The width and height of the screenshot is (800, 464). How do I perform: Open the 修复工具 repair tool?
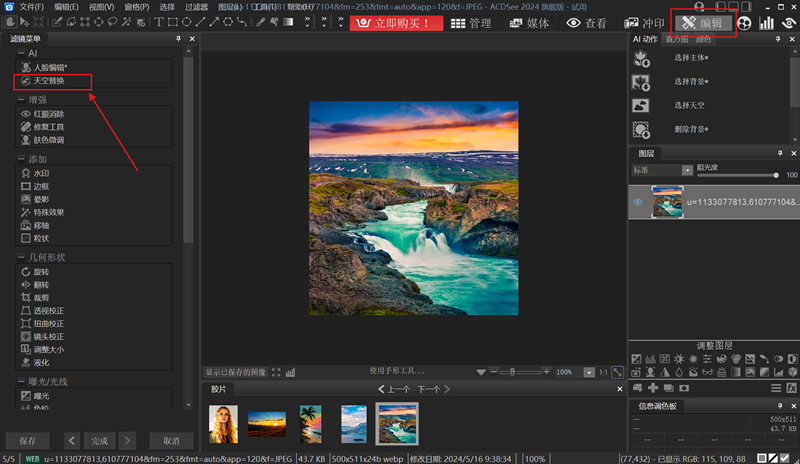pyautogui.click(x=48, y=127)
